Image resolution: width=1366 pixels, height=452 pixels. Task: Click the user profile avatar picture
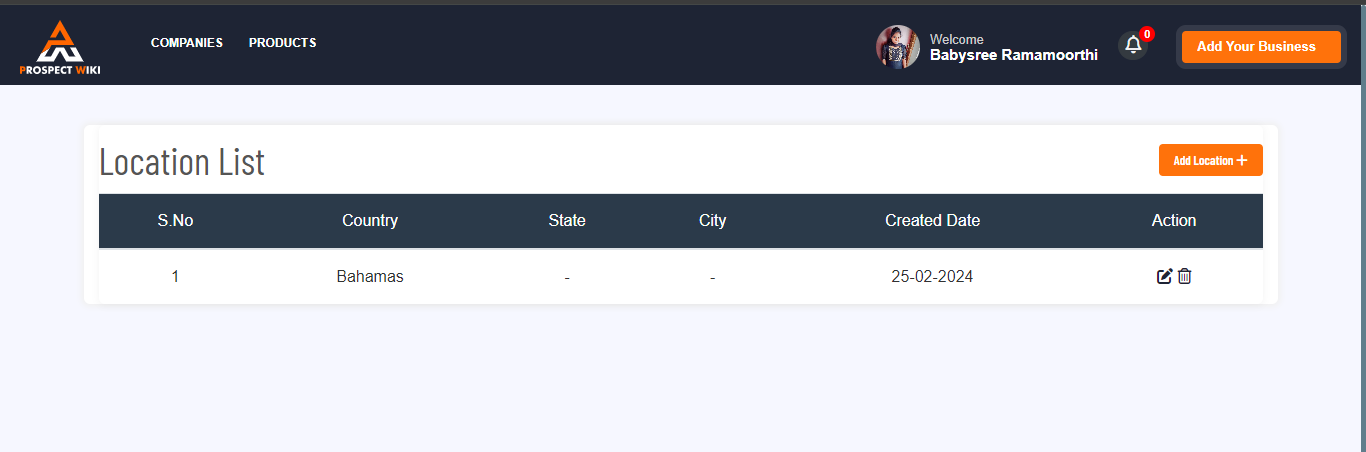coord(898,47)
